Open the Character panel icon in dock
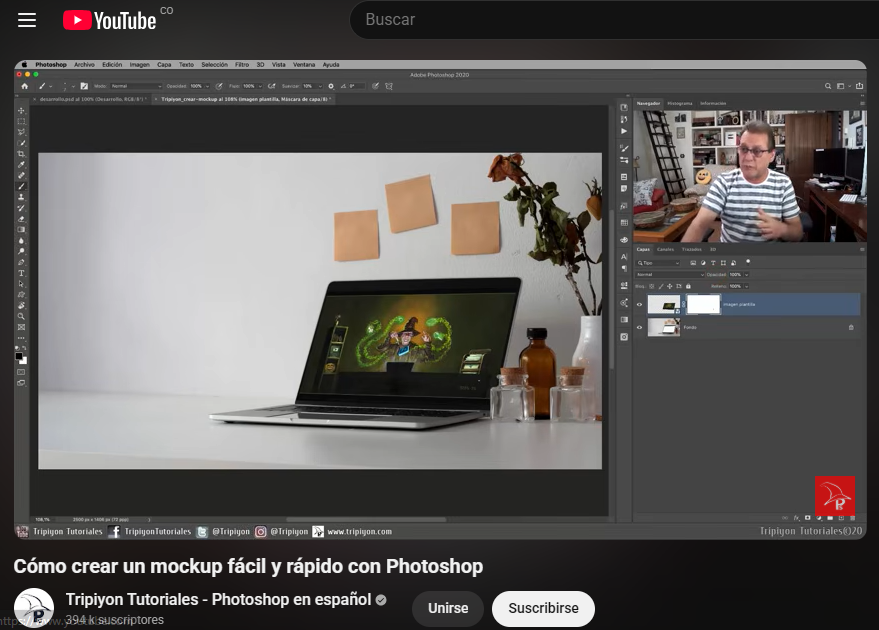 click(623, 256)
